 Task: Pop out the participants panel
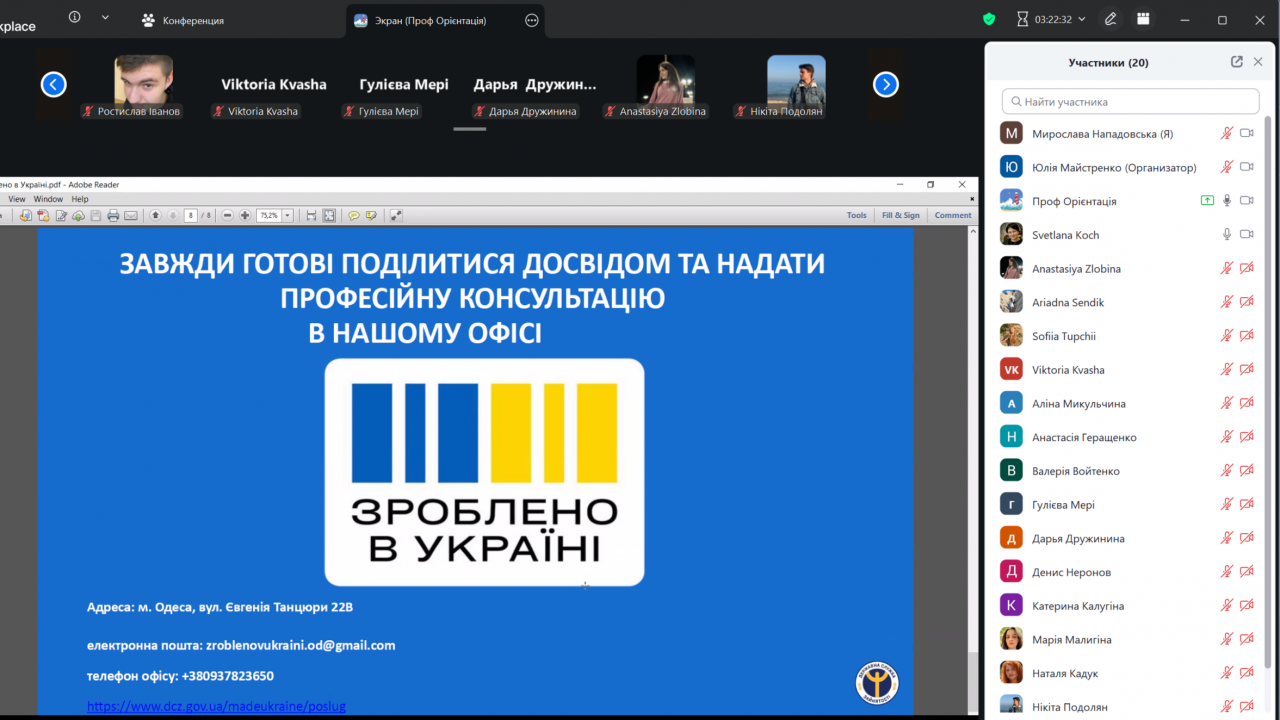(1237, 62)
